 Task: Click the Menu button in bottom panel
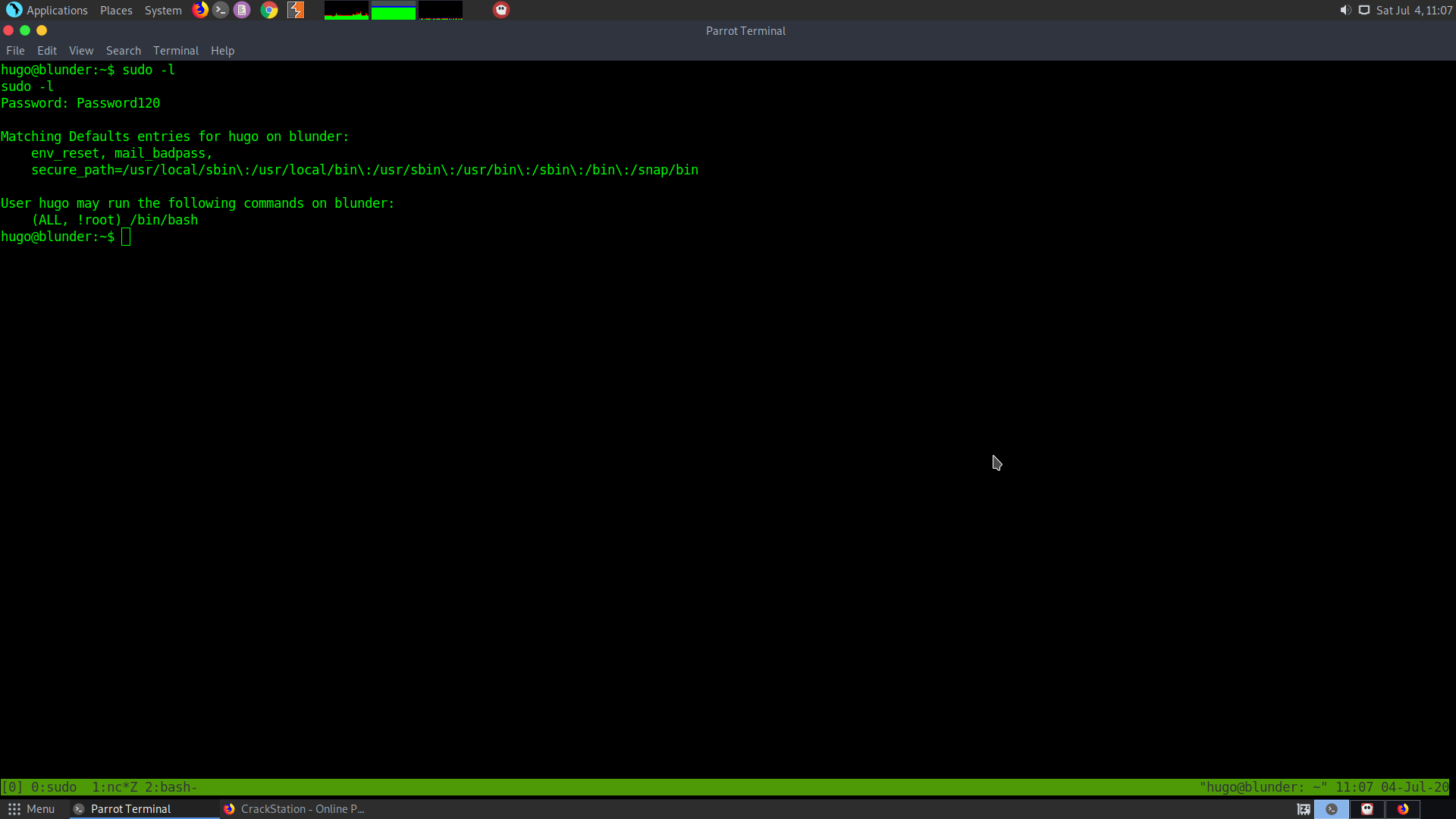(x=31, y=809)
